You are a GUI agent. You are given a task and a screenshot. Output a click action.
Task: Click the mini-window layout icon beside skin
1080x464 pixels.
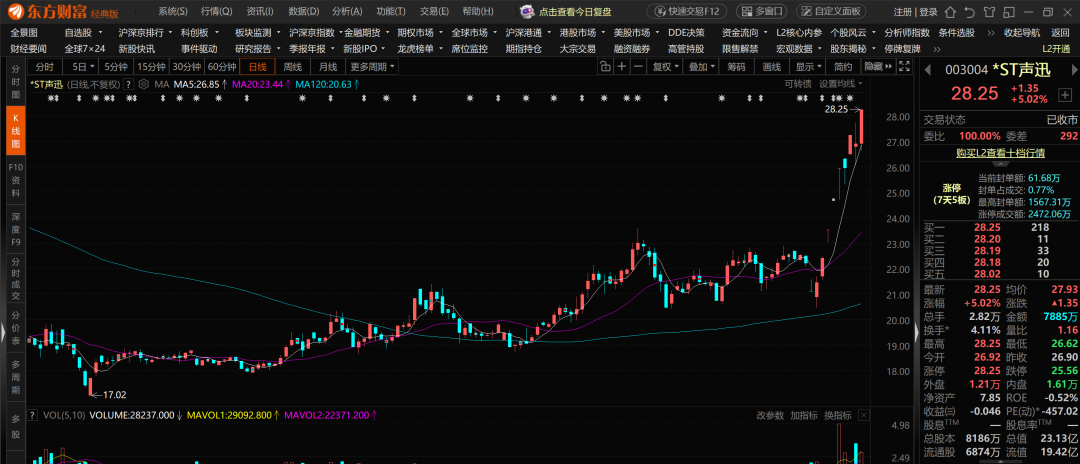pos(1007,12)
